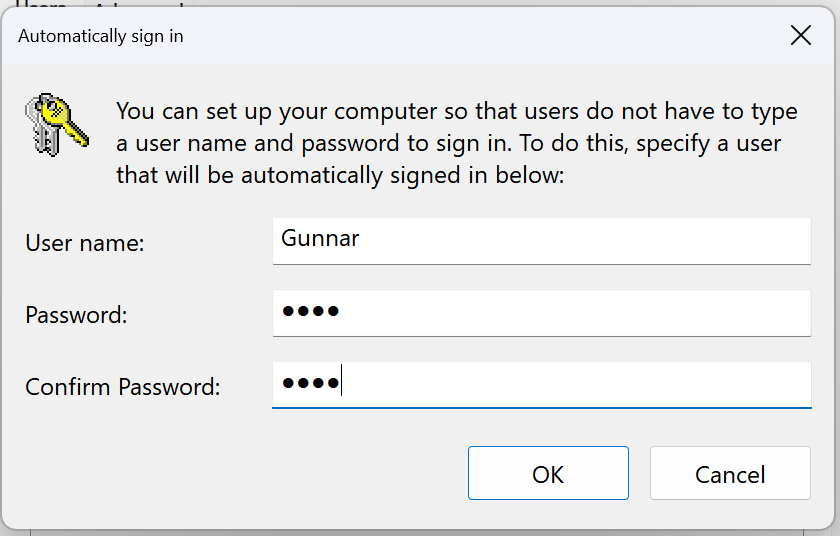Cancel the automatic sign-in setup

point(730,473)
